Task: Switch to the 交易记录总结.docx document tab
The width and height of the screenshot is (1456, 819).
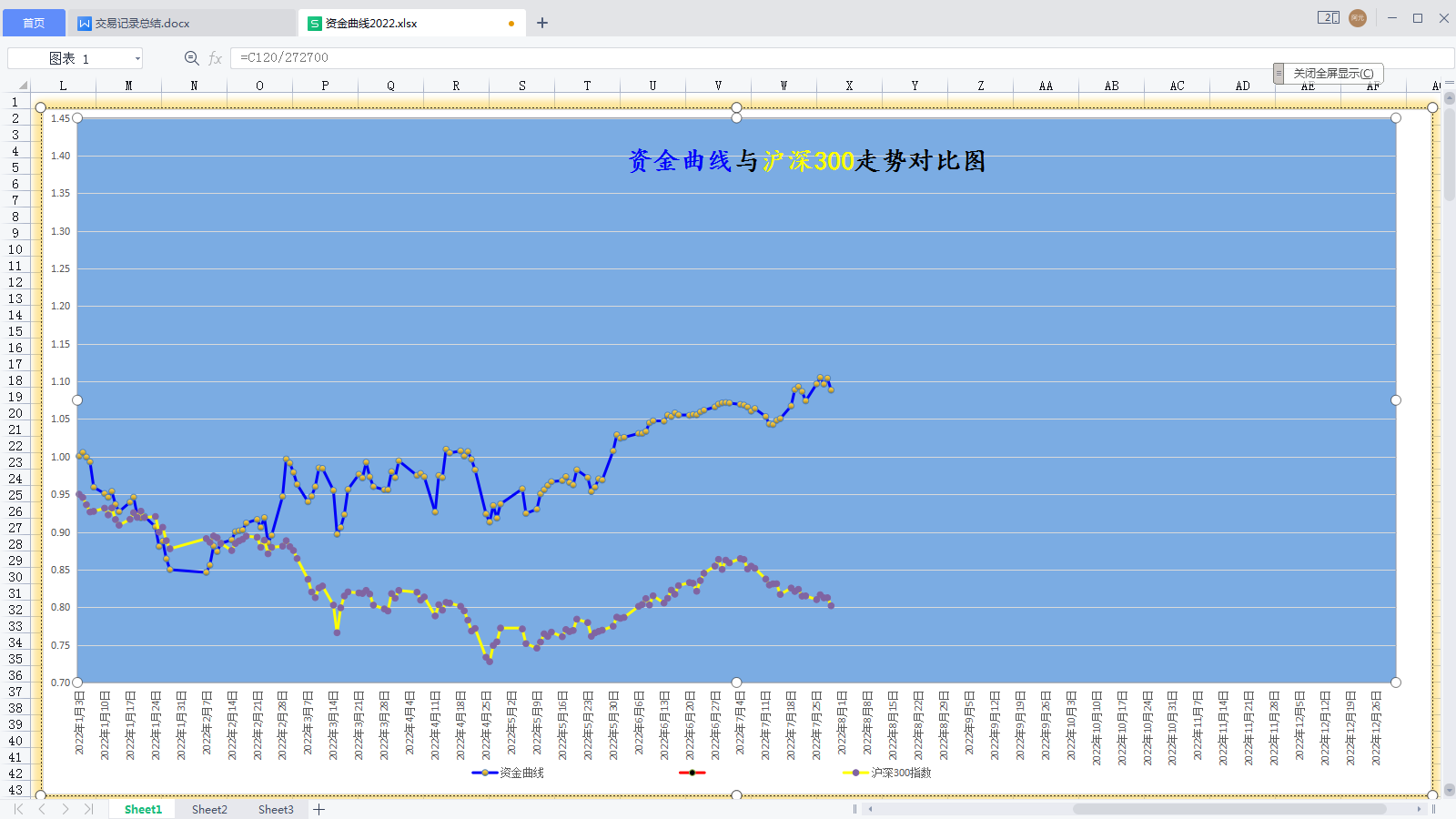Action: (182, 23)
